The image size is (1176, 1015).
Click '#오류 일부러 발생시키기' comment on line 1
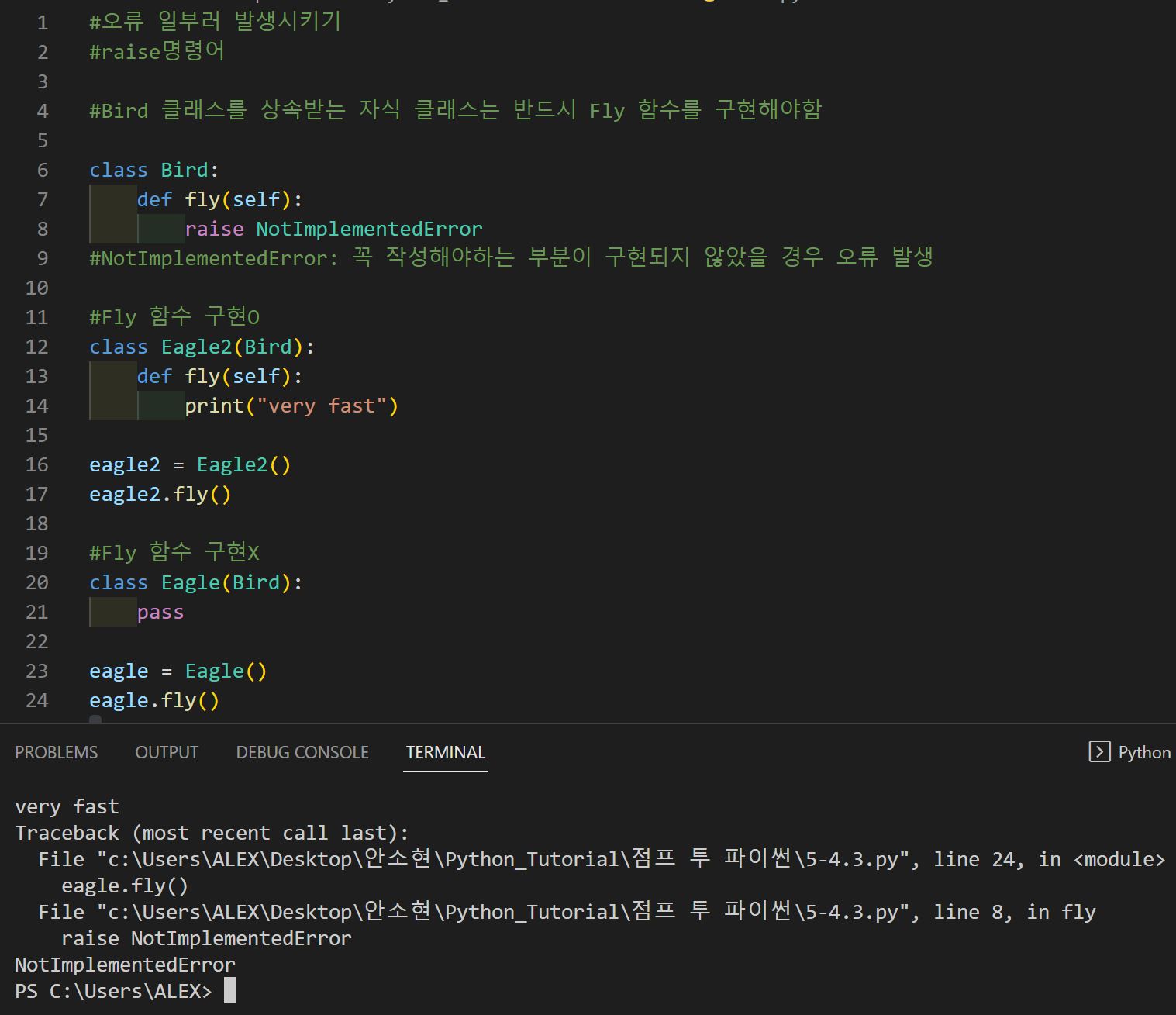coord(216,22)
